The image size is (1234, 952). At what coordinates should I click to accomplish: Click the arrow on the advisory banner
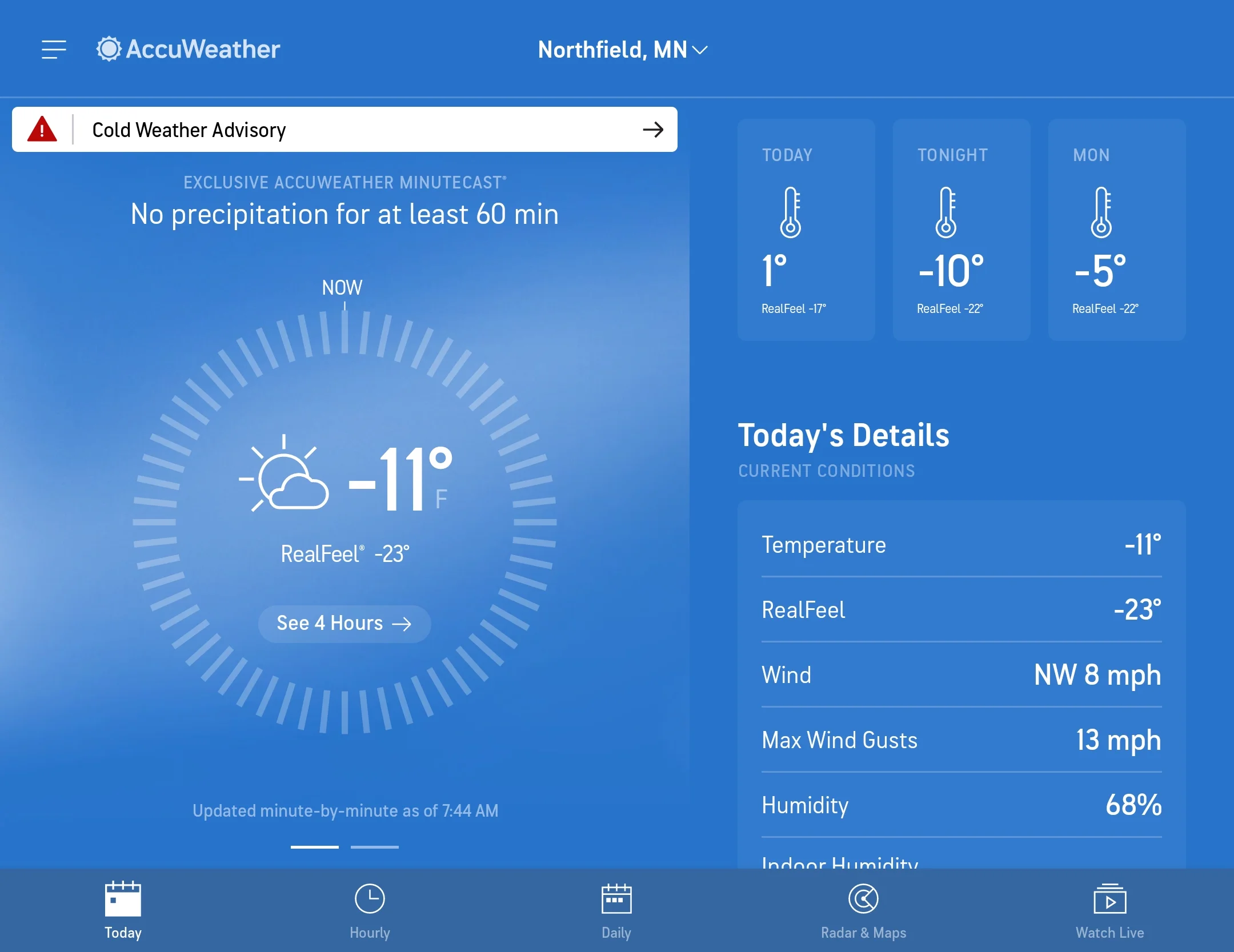[x=653, y=130]
